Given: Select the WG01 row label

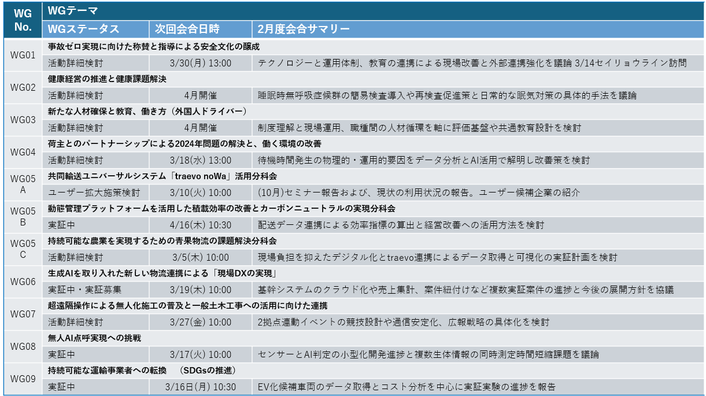Looking at the screenshot, I should 23,55.
